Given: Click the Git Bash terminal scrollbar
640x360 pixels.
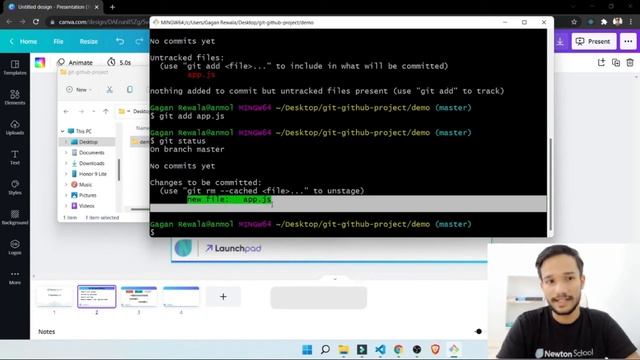Looking at the screenshot, I should [x=550, y=185].
